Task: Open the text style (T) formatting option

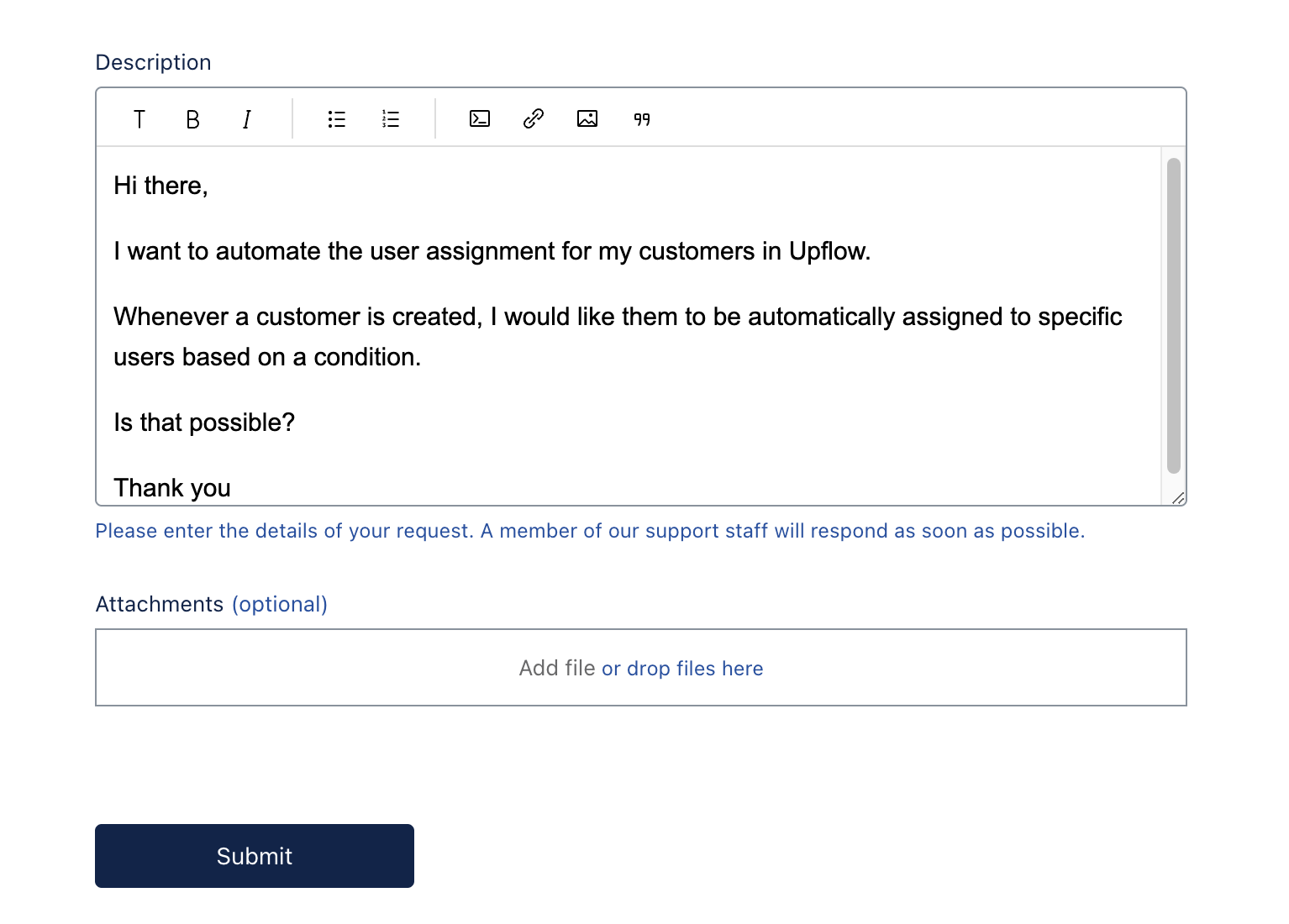Action: (x=139, y=119)
